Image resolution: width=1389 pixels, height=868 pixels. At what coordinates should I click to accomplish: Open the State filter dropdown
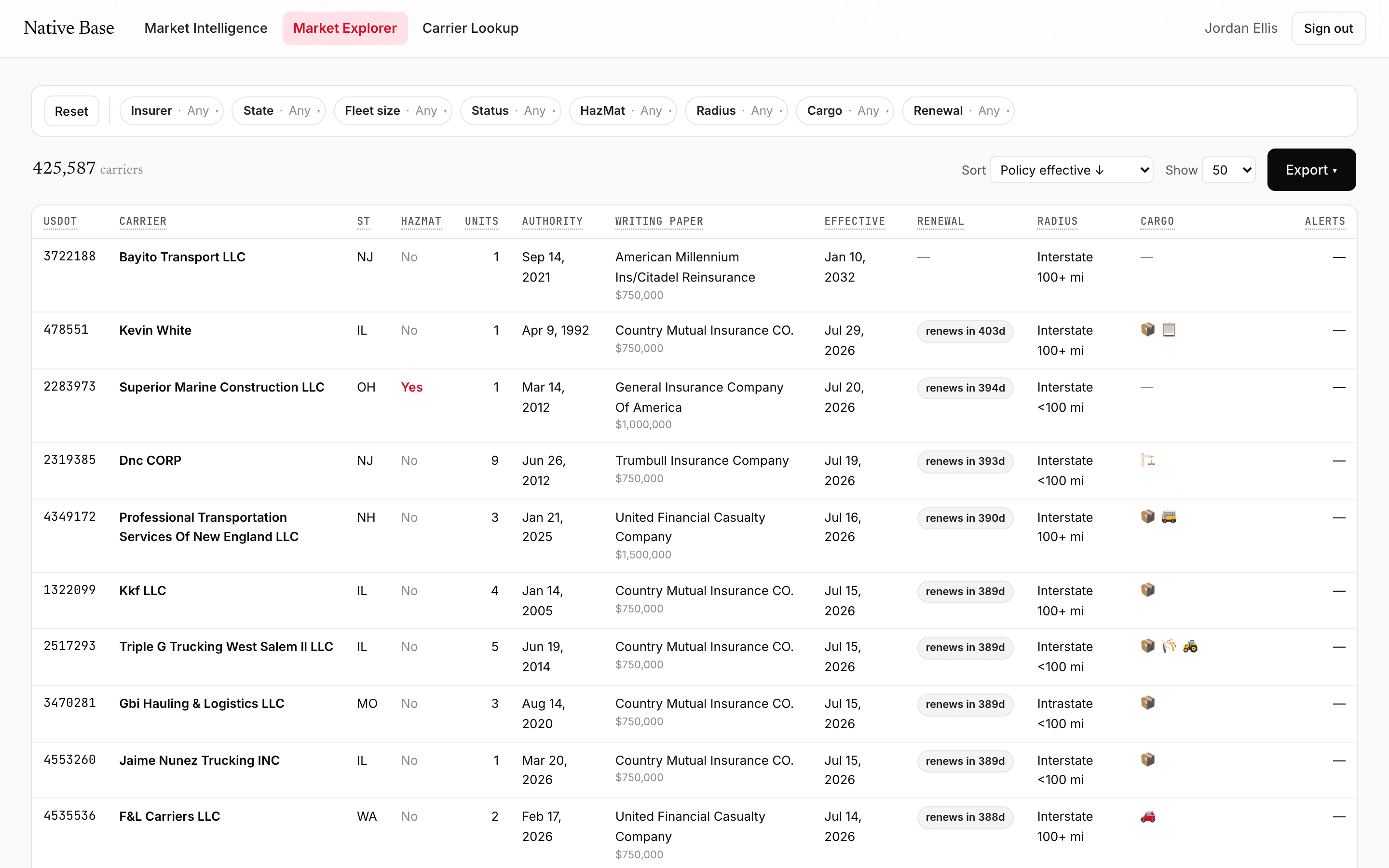point(278,111)
